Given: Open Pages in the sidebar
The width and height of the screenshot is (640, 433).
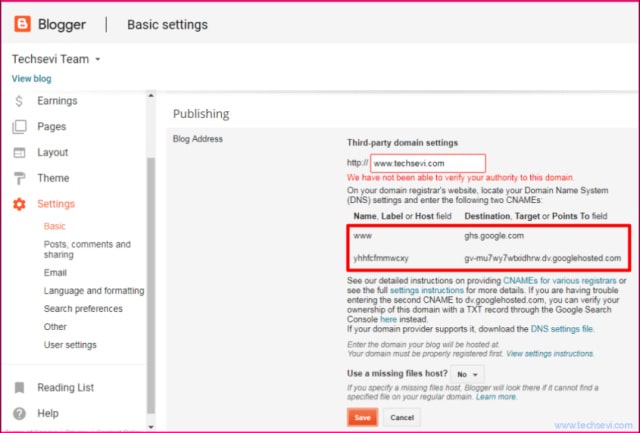Looking at the screenshot, I should coord(51,127).
